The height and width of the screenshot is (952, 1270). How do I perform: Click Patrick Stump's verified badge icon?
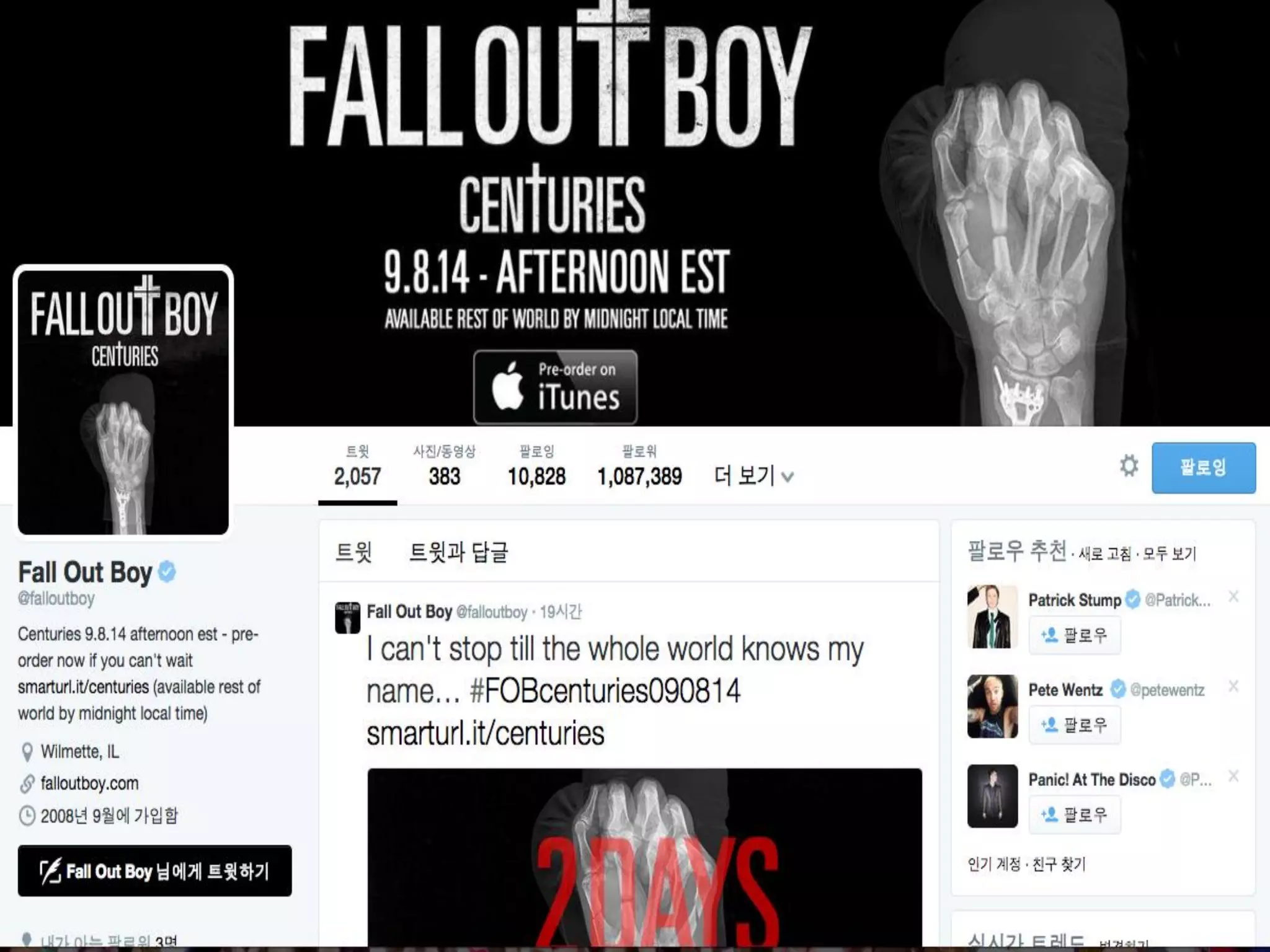pyautogui.click(x=1132, y=600)
